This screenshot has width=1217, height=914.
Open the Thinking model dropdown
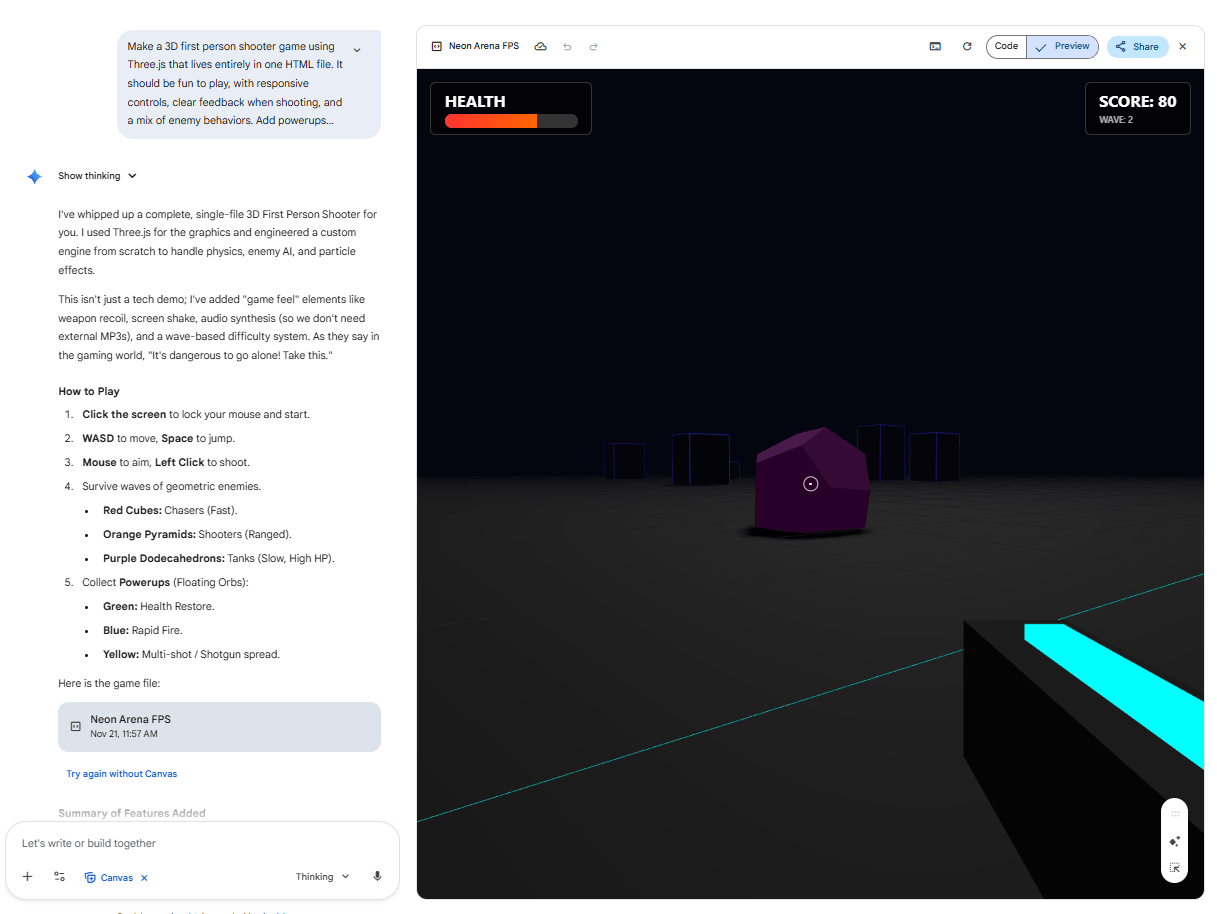tap(321, 876)
